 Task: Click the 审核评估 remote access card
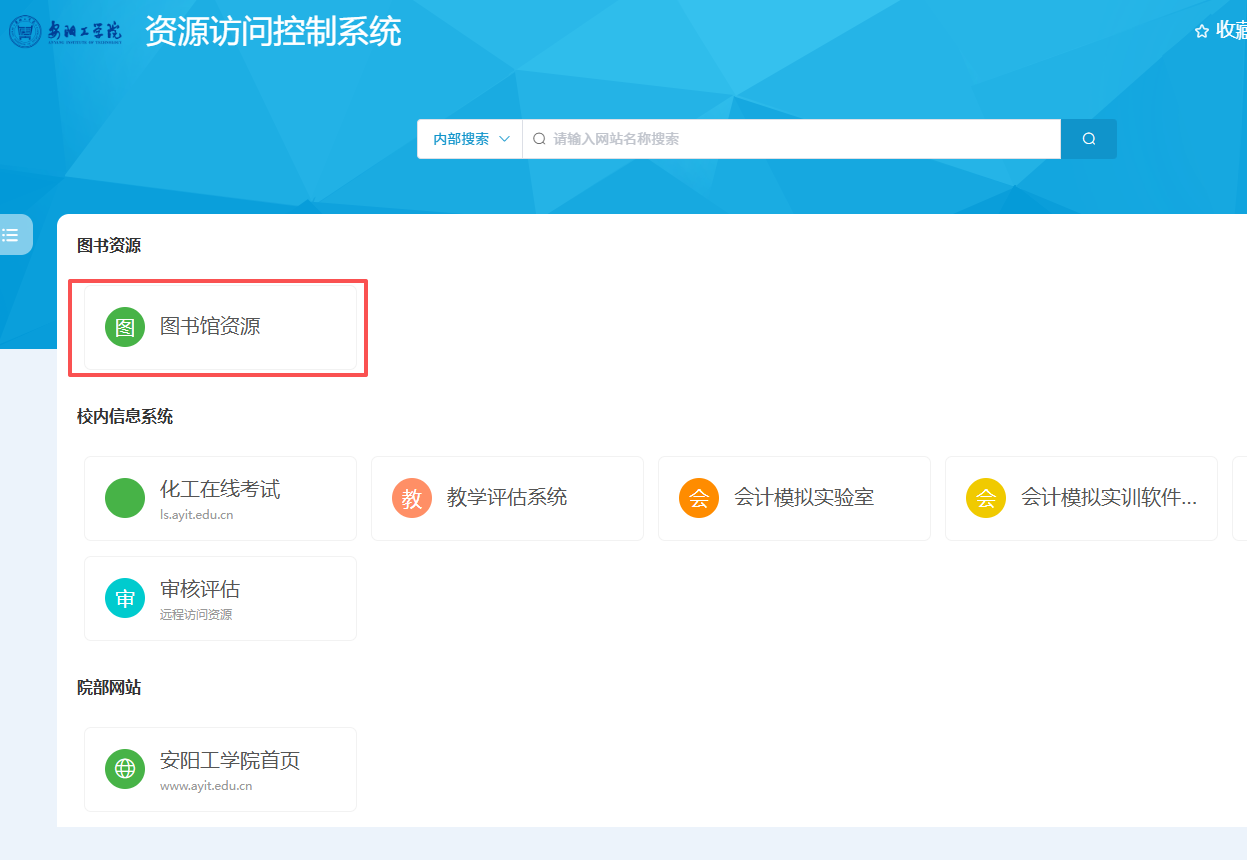tap(220, 598)
